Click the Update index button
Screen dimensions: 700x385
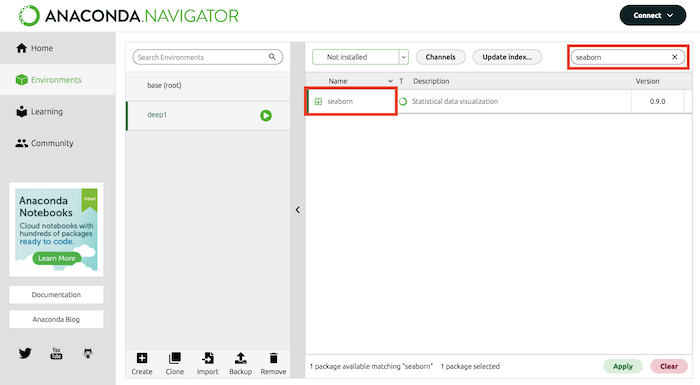pos(507,57)
